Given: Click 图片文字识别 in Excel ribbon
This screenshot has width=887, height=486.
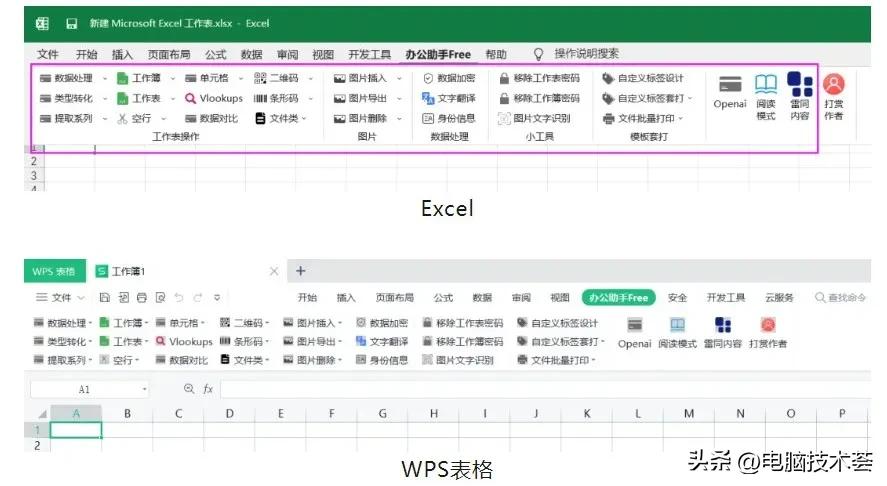Looking at the screenshot, I should click(534, 118).
